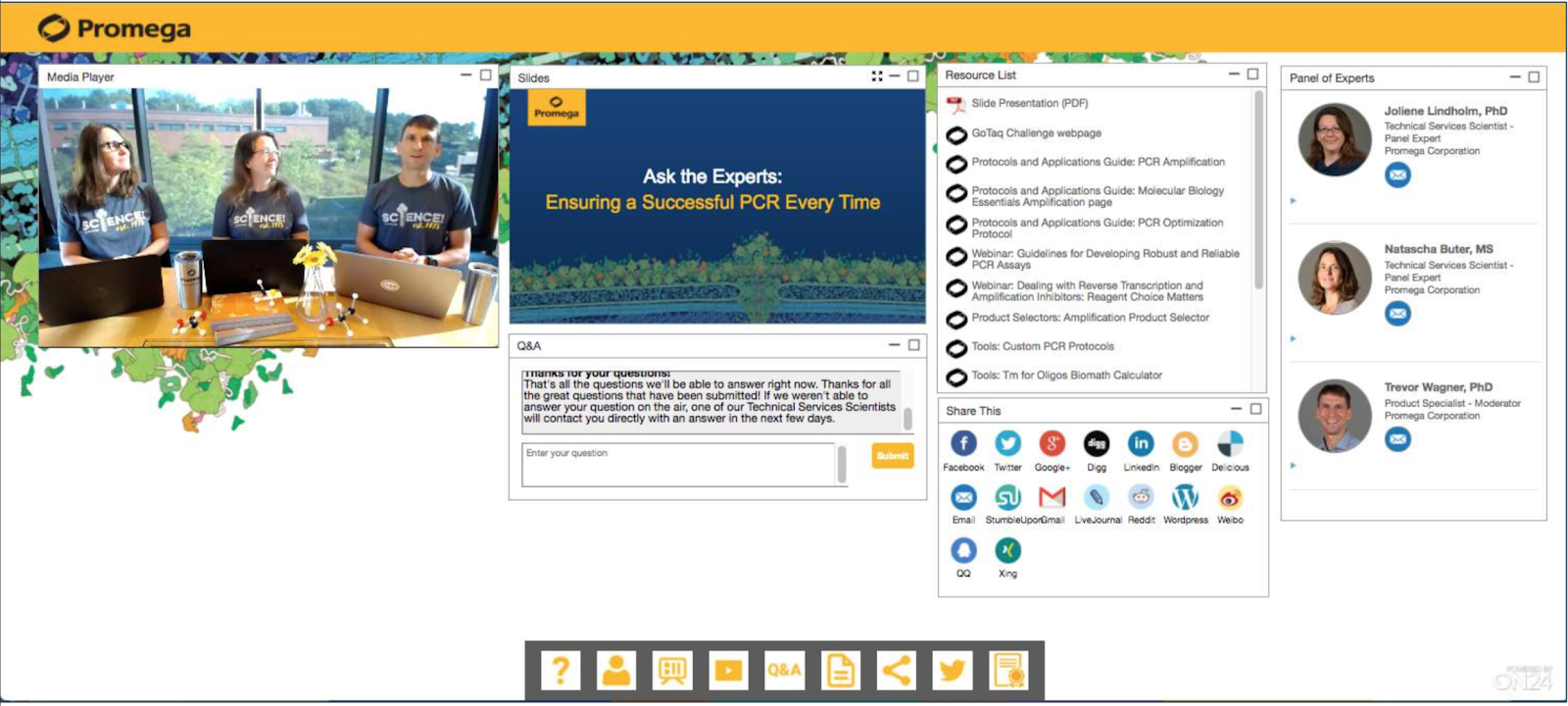Screen dimensions: 1568x706
Task: Click the Promega logo in header
Action: coord(115,28)
